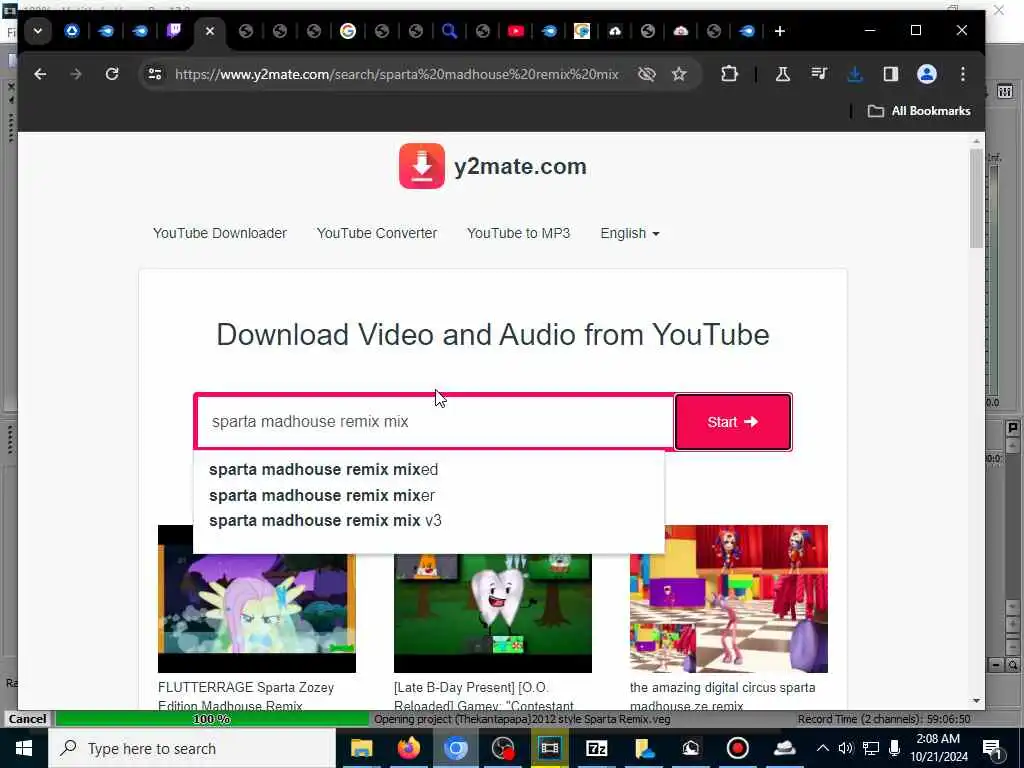Open the red record-button app in taskbar
The height and width of the screenshot is (768, 1024).
tap(738, 748)
